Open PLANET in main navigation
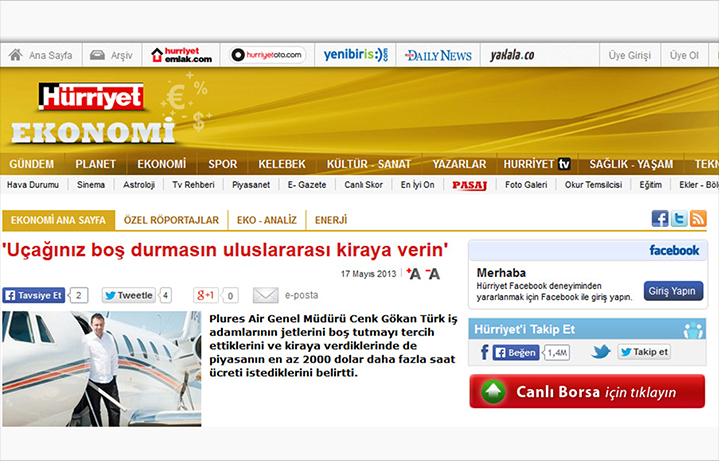 pyautogui.click(x=95, y=164)
